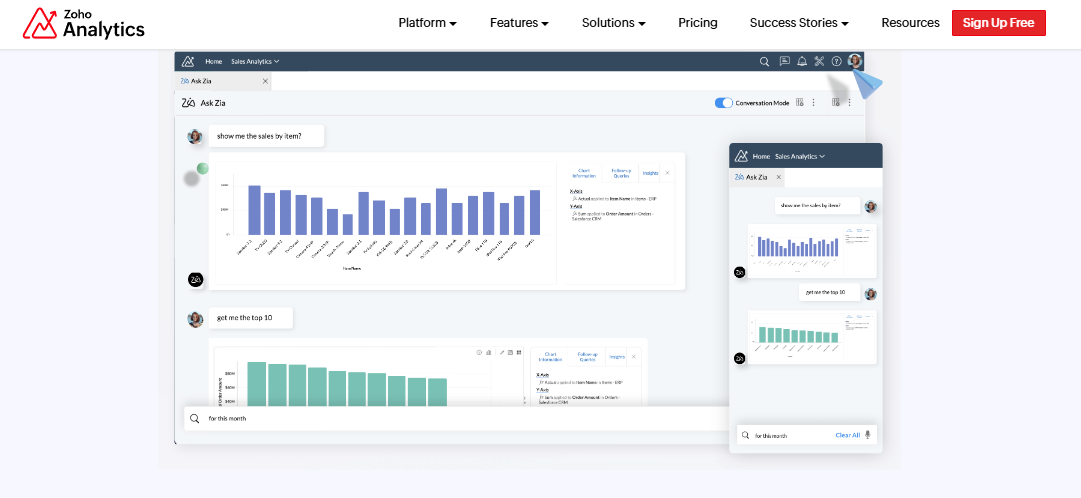Viewport: 1081px width, 498px height.
Task: Open the Solutions dropdown
Action: (614, 23)
